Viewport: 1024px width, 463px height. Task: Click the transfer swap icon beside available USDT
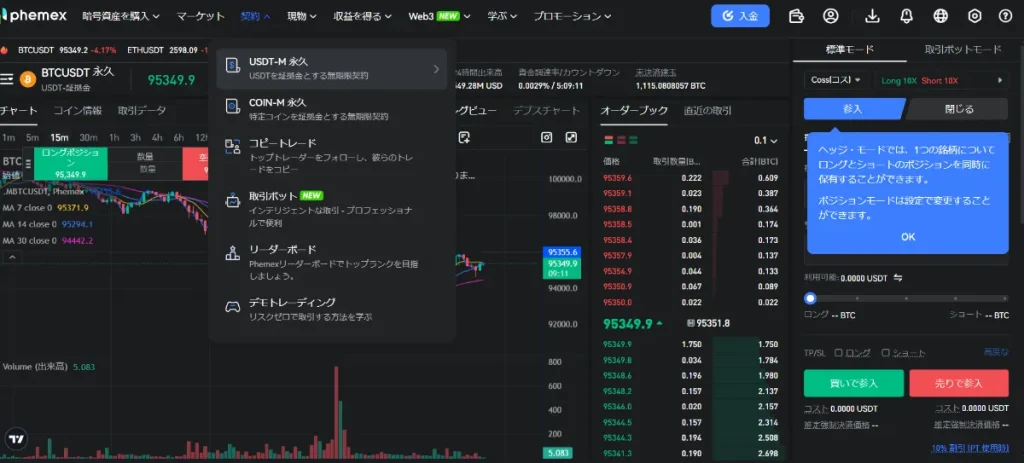pyautogui.click(x=898, y=278)
